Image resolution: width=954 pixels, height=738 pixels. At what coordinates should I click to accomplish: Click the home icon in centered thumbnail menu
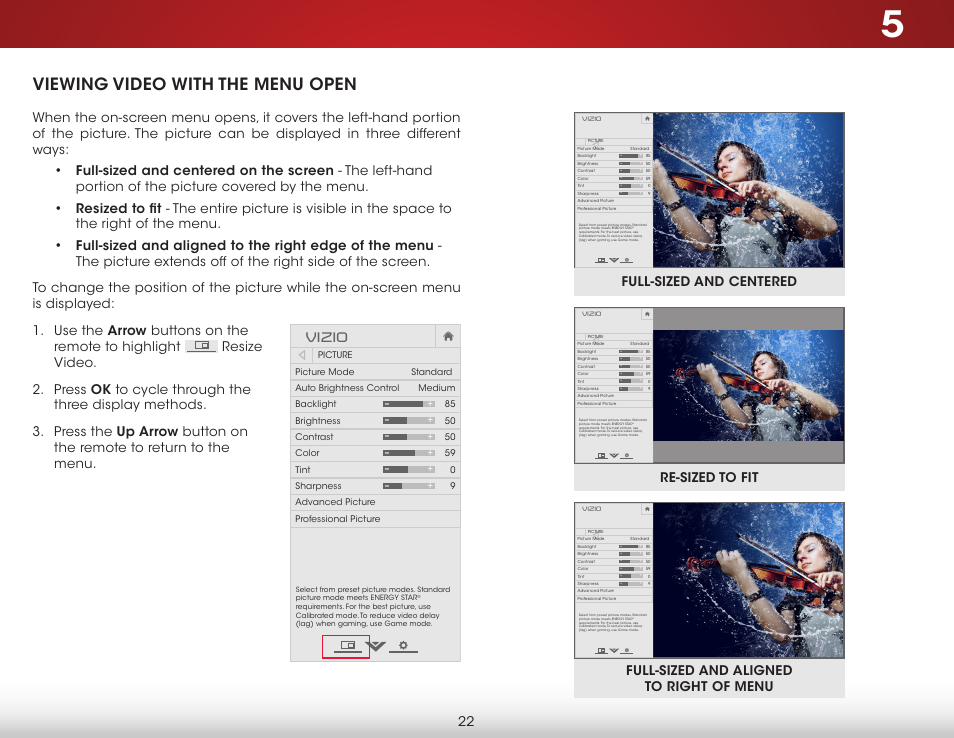[647, 119]
